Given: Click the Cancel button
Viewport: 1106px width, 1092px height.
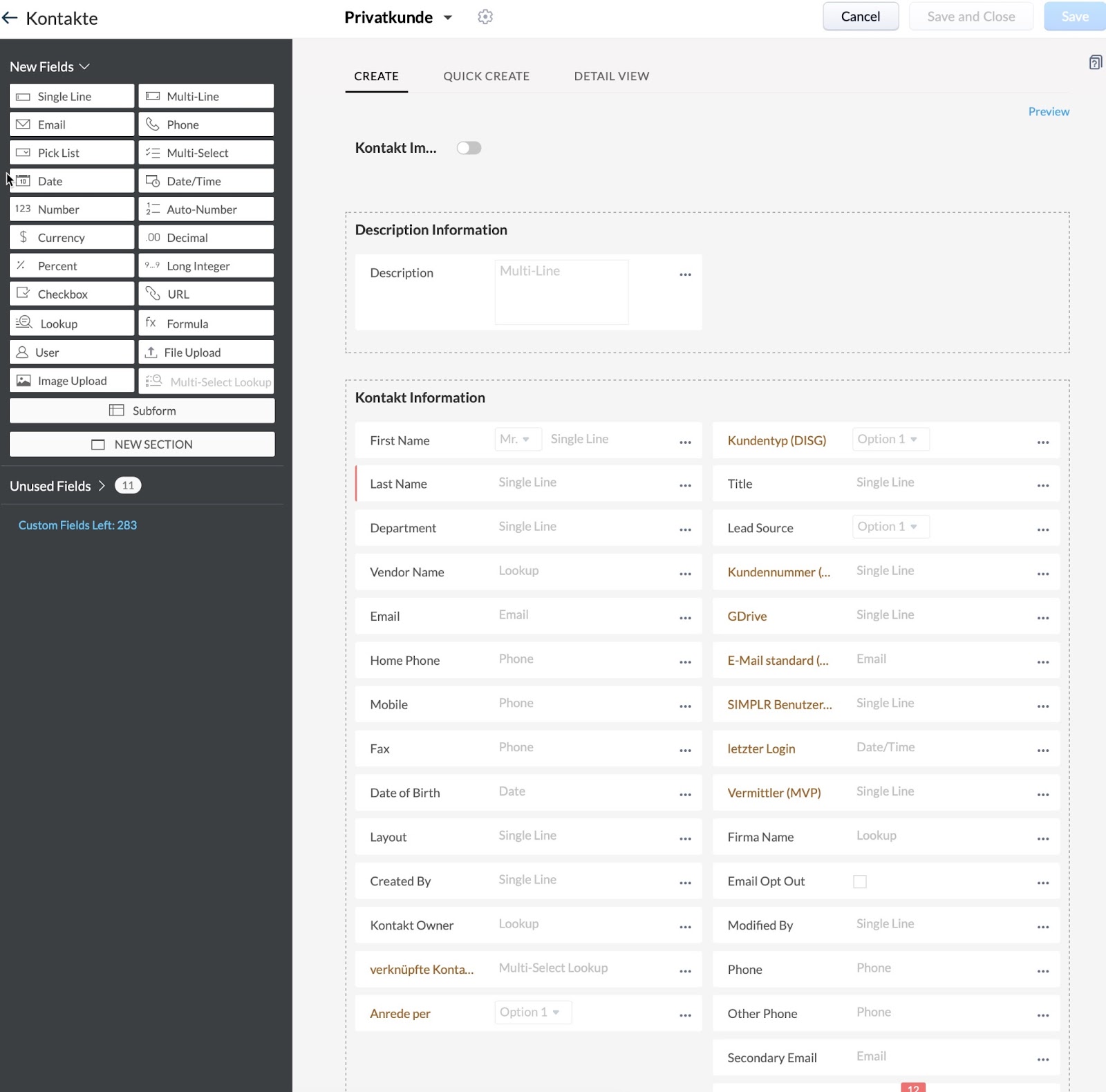Looking at the screenshot, I should (x=861, y=17).
